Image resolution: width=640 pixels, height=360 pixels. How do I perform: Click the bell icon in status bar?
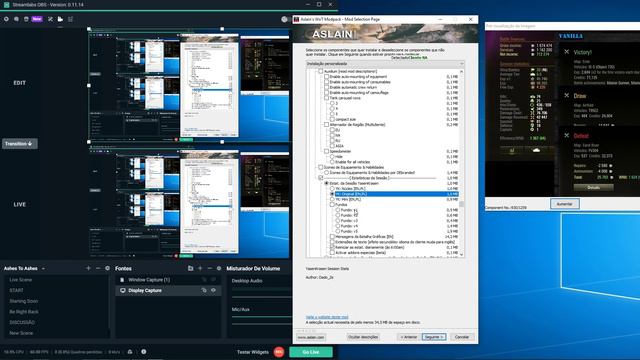(130, 351)
